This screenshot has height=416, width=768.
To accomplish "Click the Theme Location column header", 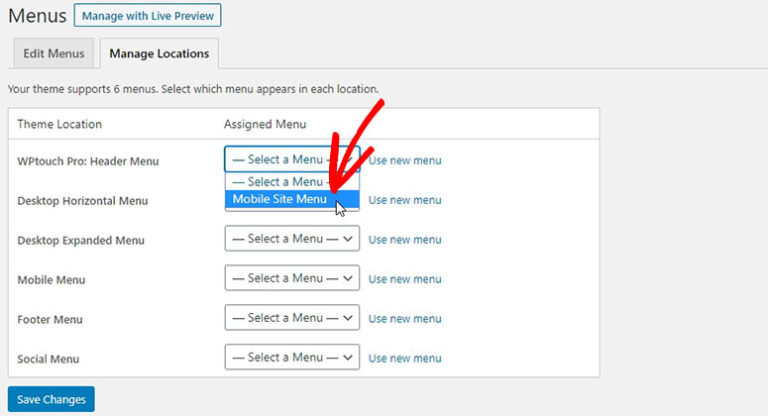I will [60, 124].
